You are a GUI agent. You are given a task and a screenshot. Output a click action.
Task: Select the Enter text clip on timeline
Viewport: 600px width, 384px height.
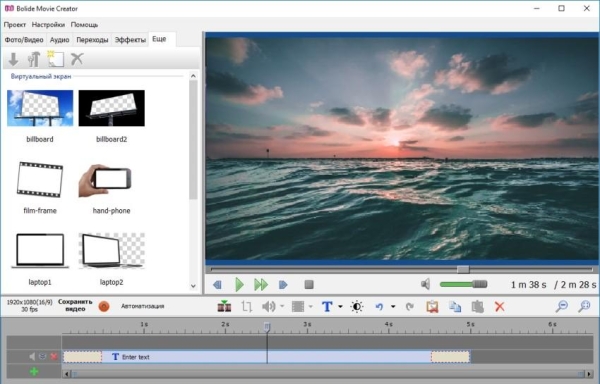click(267, 357)
